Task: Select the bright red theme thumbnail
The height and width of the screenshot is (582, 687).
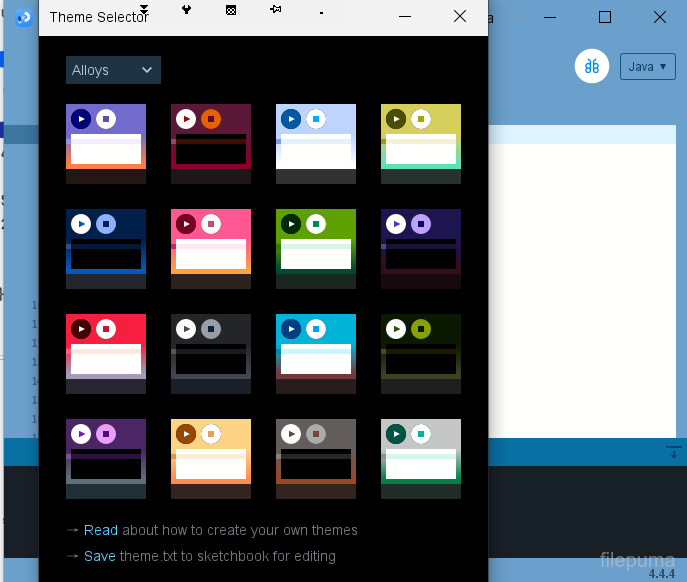Action: (x=106, y=354)
